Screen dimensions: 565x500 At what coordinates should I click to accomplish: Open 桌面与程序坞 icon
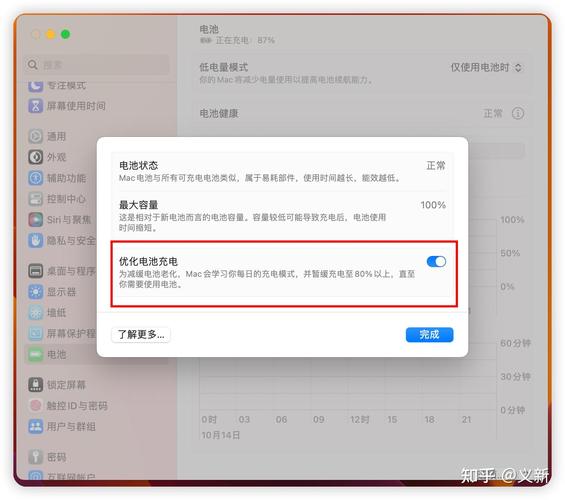pyautogui.click(x=36, y=271)
